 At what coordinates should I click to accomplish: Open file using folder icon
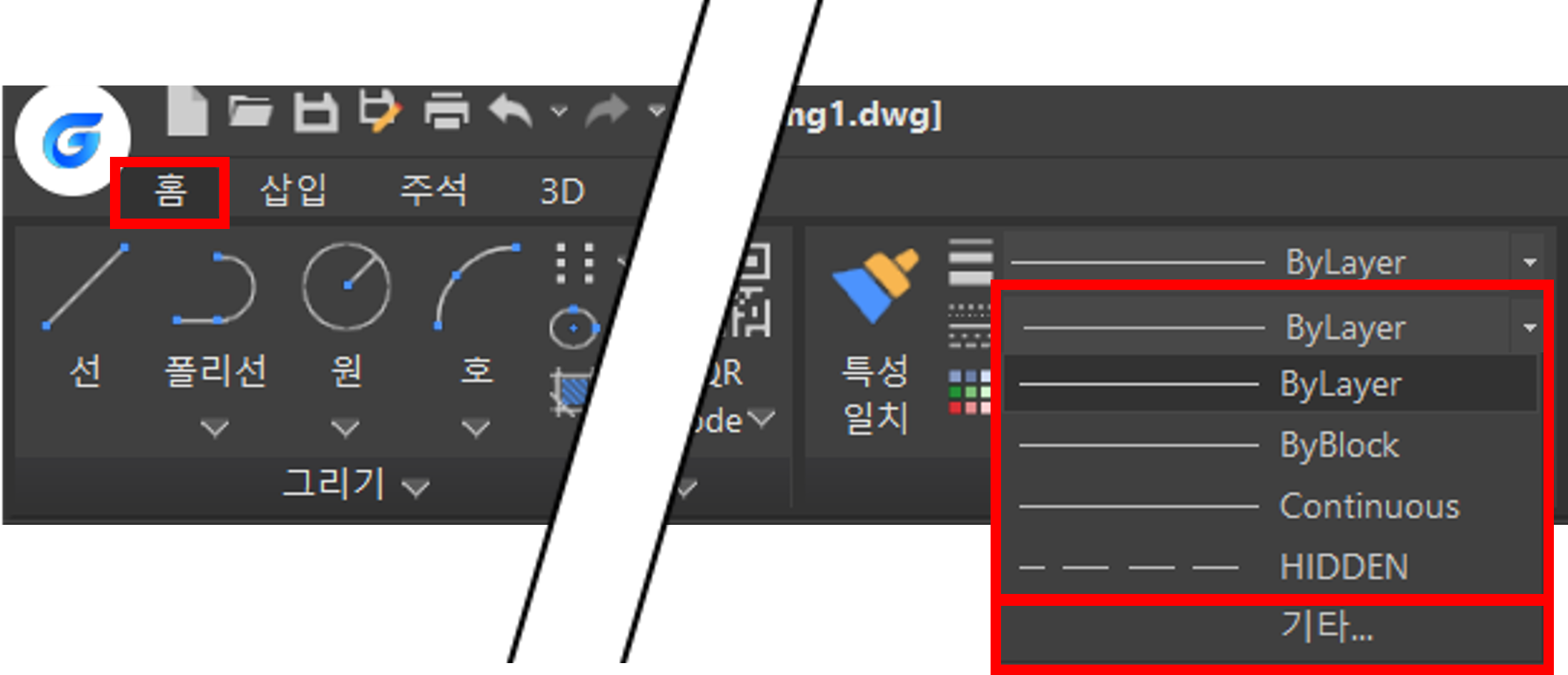[250, 112]
